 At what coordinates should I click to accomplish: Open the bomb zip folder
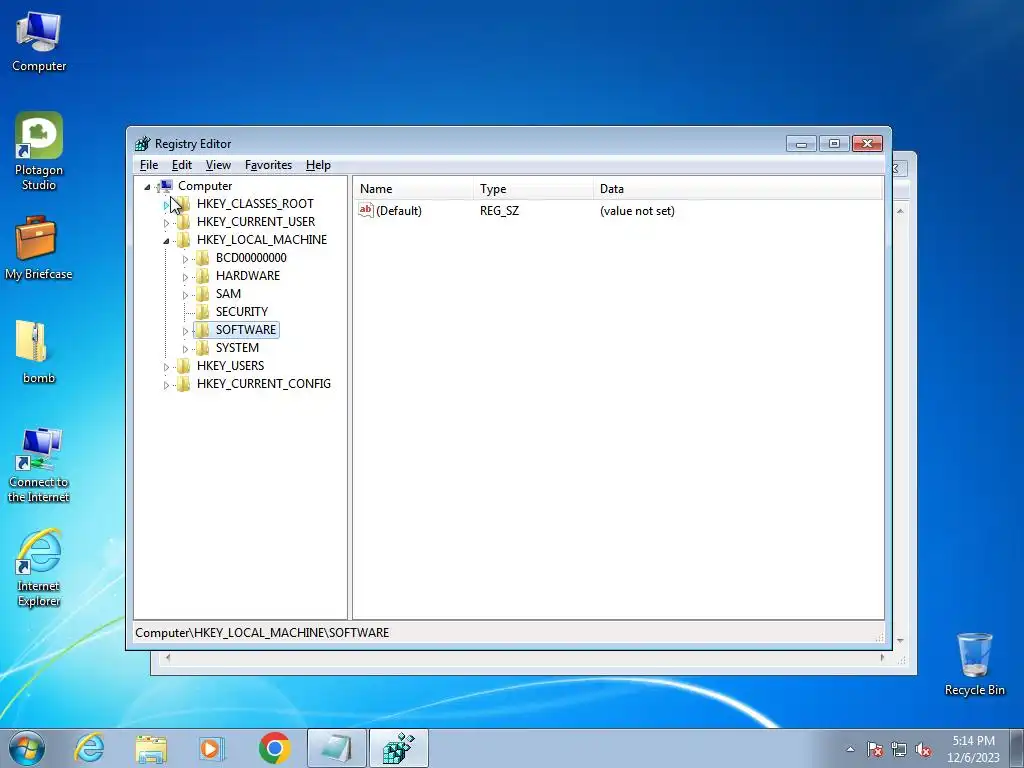[39, 353]
